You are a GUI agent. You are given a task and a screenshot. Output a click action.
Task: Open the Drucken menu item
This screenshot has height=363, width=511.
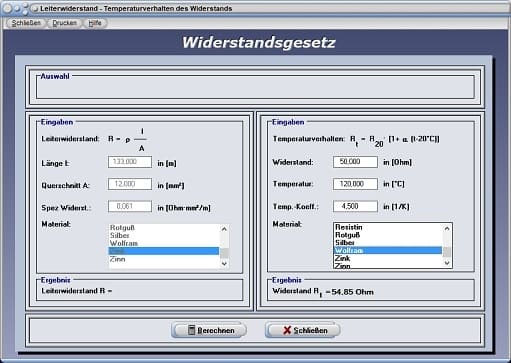click(x=64, y=23)
